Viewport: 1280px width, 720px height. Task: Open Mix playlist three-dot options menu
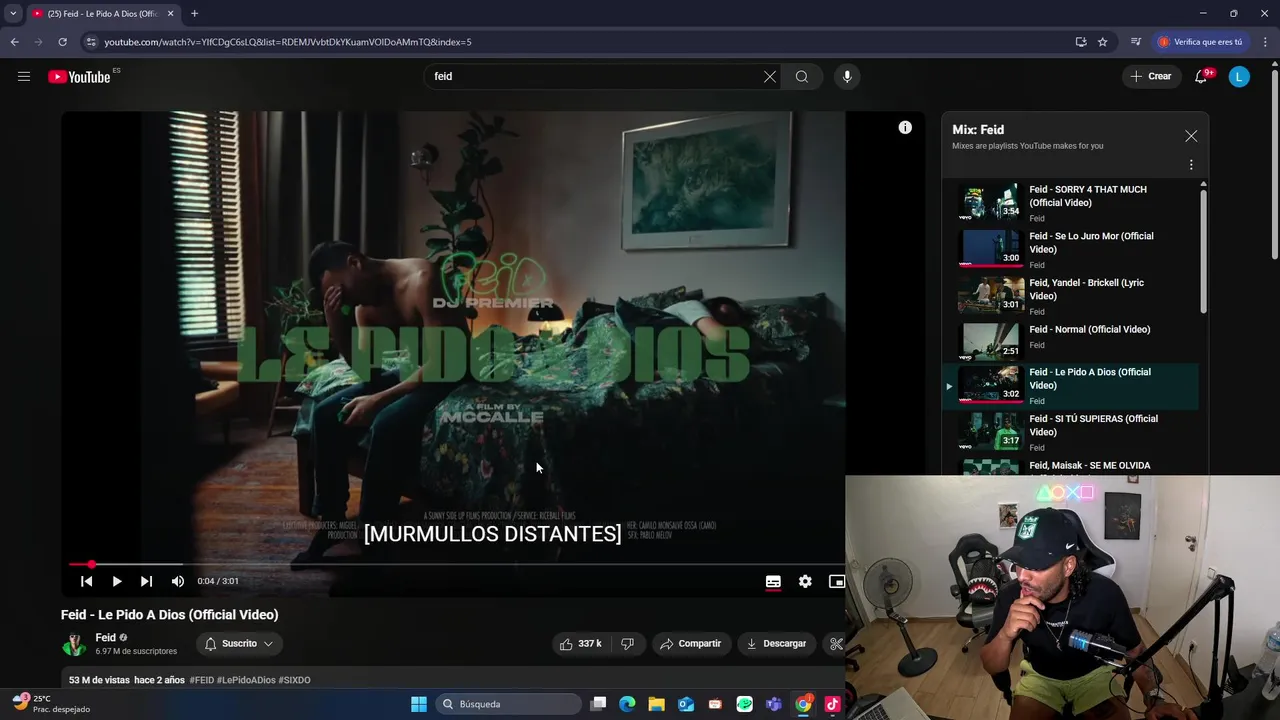tap(1191, 165)
